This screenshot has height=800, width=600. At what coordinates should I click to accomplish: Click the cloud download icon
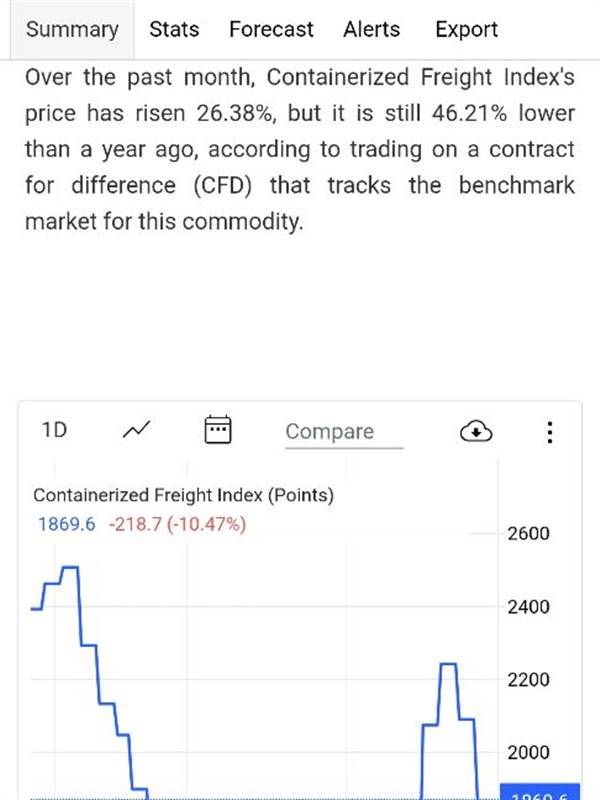tap(476, 431)
